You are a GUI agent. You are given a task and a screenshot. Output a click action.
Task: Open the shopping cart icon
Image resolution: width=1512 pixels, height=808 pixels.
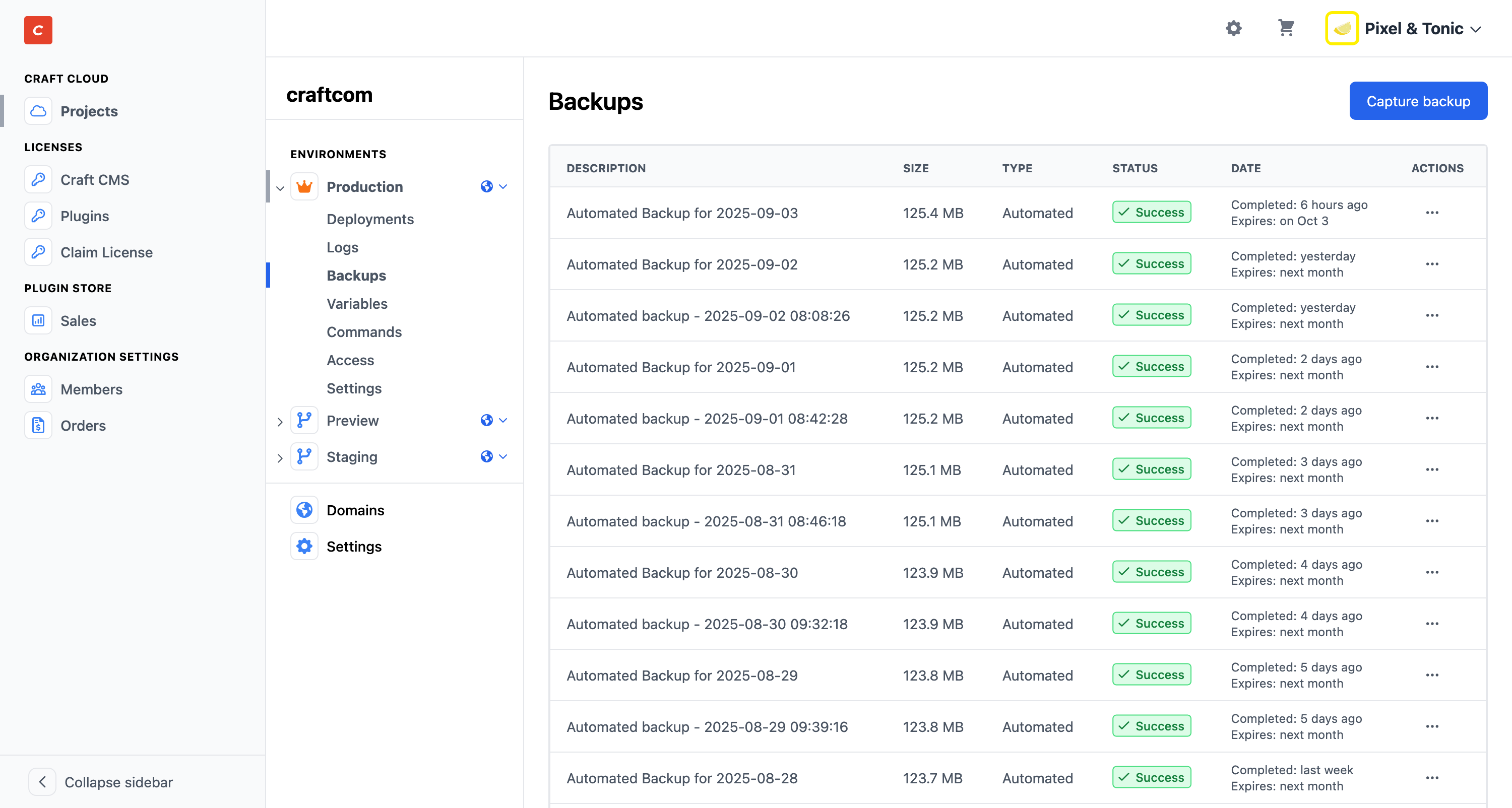click(1286, 28)
